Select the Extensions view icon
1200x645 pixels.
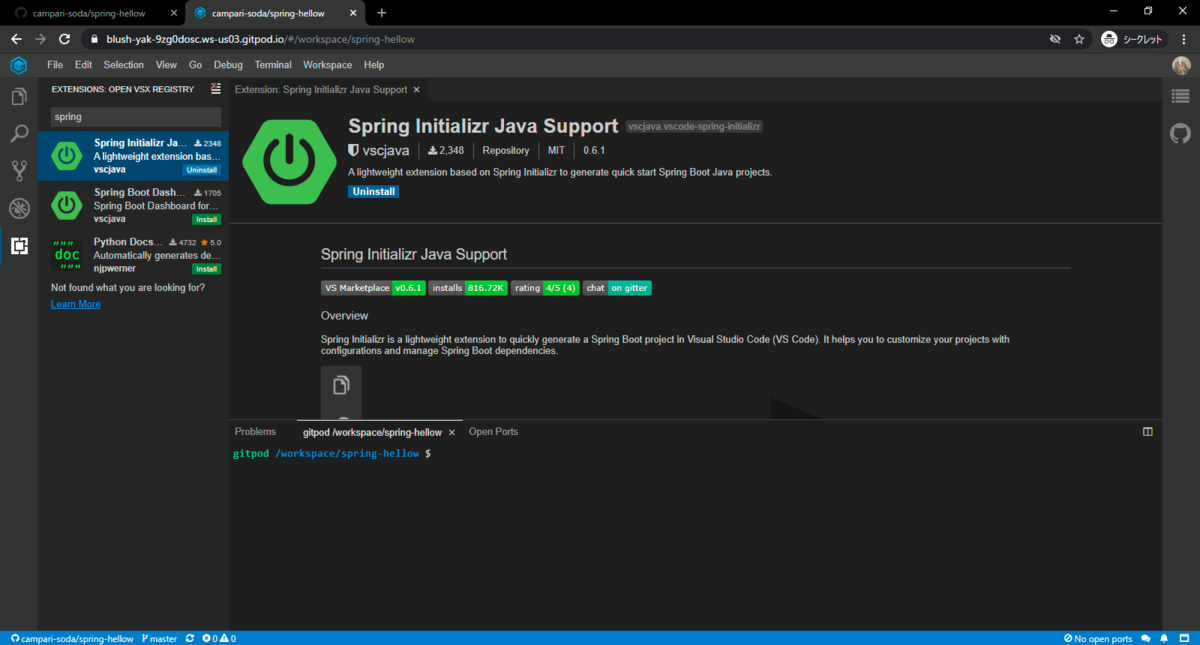tap(18, 245)
